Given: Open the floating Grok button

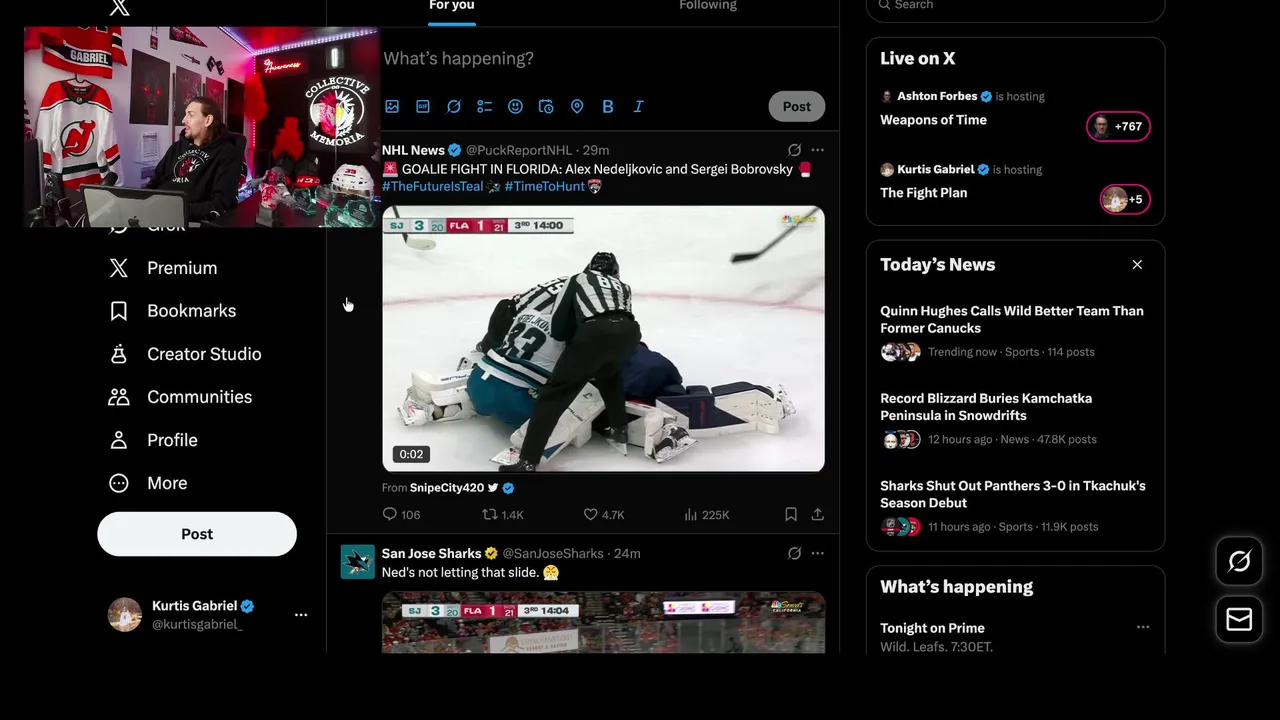Looking at the screenshot, I should [x=1239, y=562].
